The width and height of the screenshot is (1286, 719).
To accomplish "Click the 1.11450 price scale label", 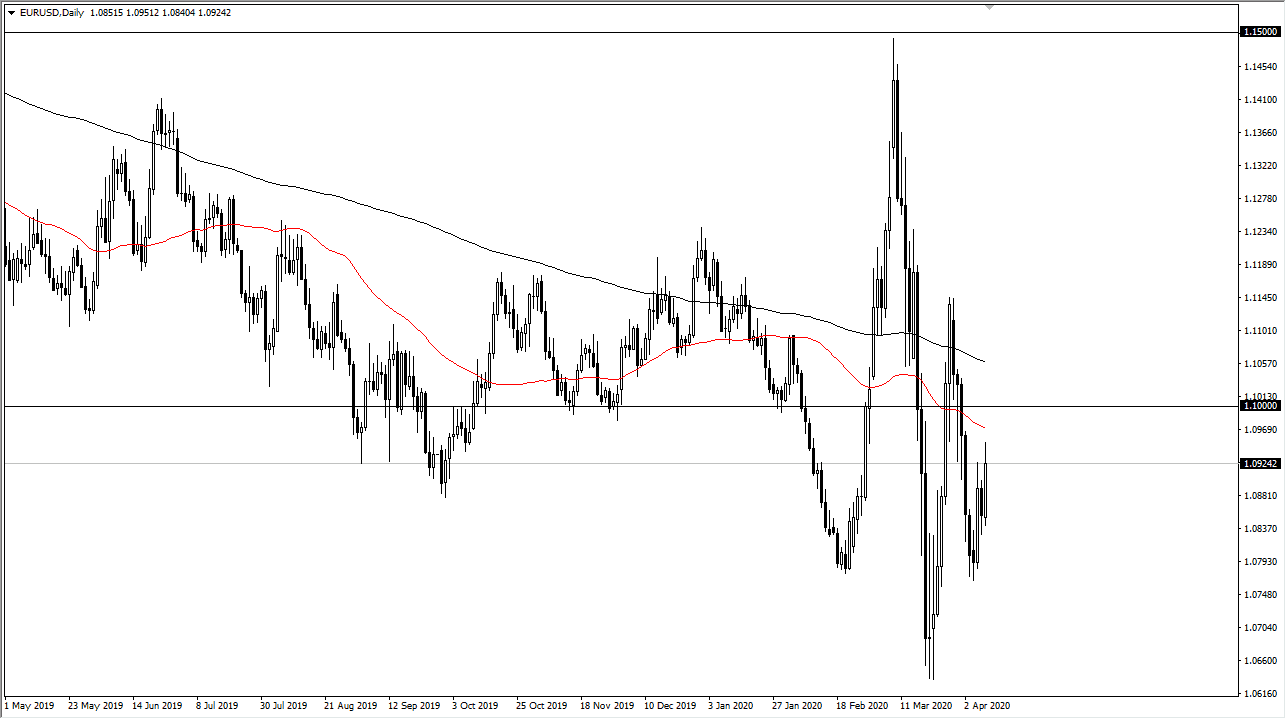I will [1261, 298].
